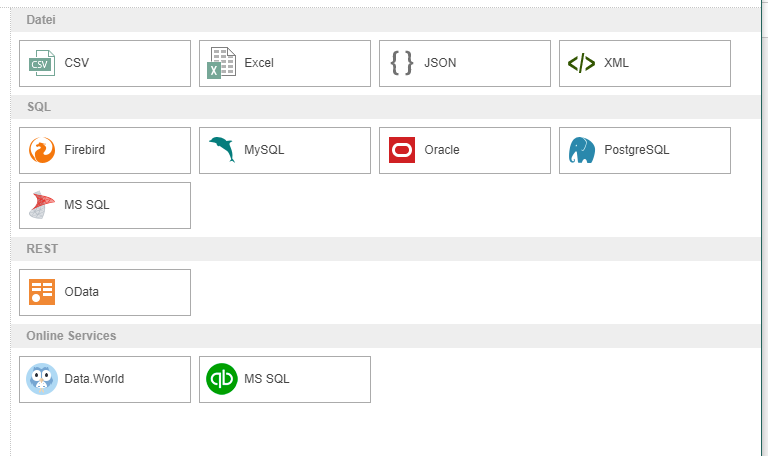The height and width of the screenshot is (456, 768).
Task: Click the Data.World owl icon
Action: click(x=42, y=379)
